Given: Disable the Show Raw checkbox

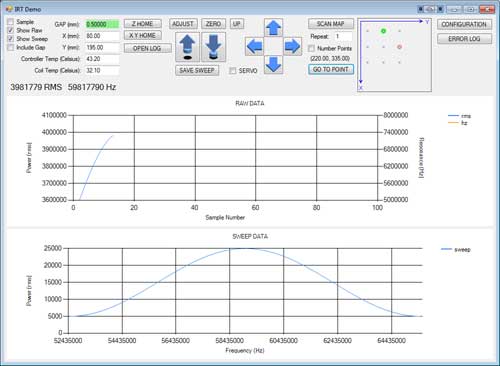Looking at the screenshot, I should 11,30.
